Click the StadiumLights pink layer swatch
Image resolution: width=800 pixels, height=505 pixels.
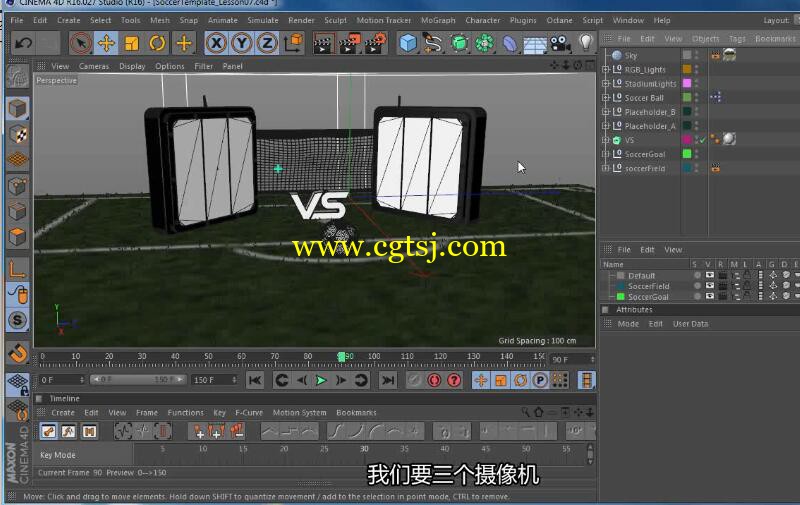click(687, 83)
